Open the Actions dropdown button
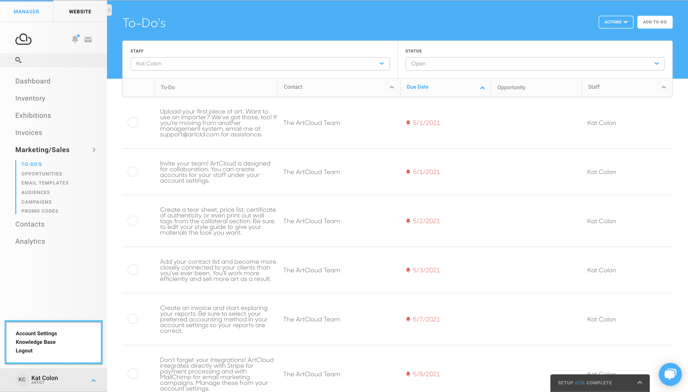 pyautogui.click(x=616, y=22)
